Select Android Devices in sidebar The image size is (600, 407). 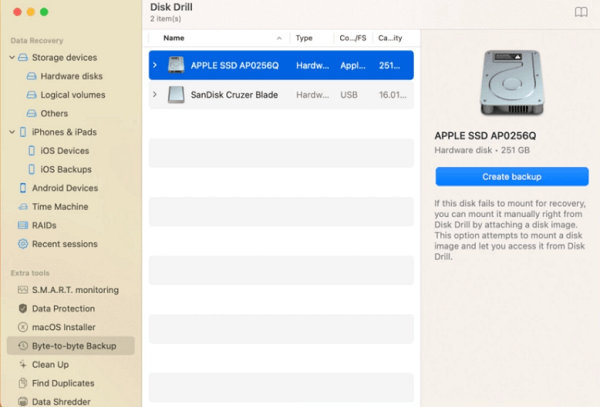click(x=64, y=188)
